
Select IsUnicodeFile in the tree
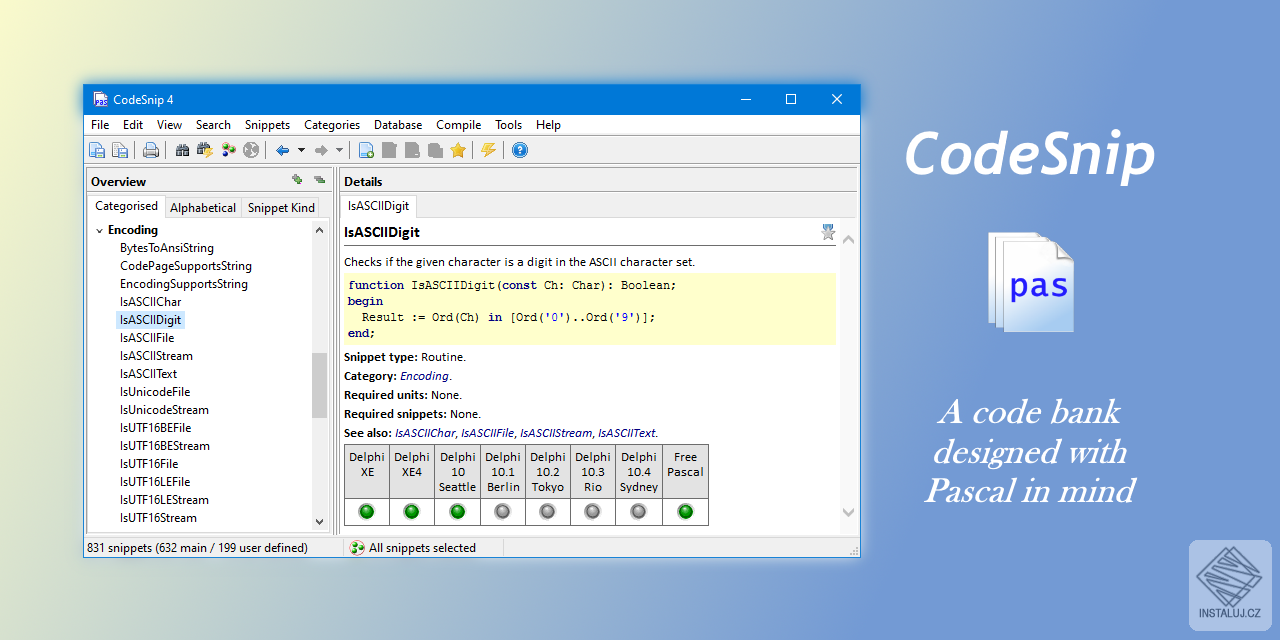pos(155,392)
